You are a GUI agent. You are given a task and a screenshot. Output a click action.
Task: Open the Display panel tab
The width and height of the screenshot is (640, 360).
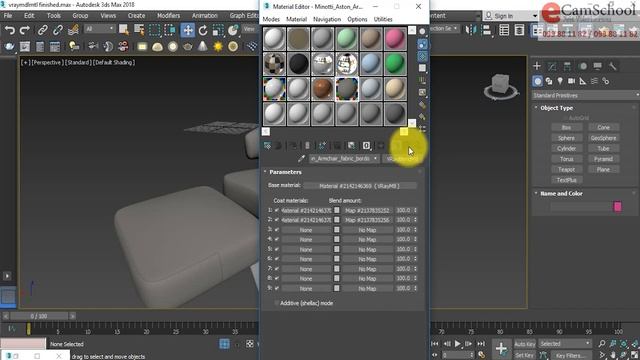(x=598, y=66)
